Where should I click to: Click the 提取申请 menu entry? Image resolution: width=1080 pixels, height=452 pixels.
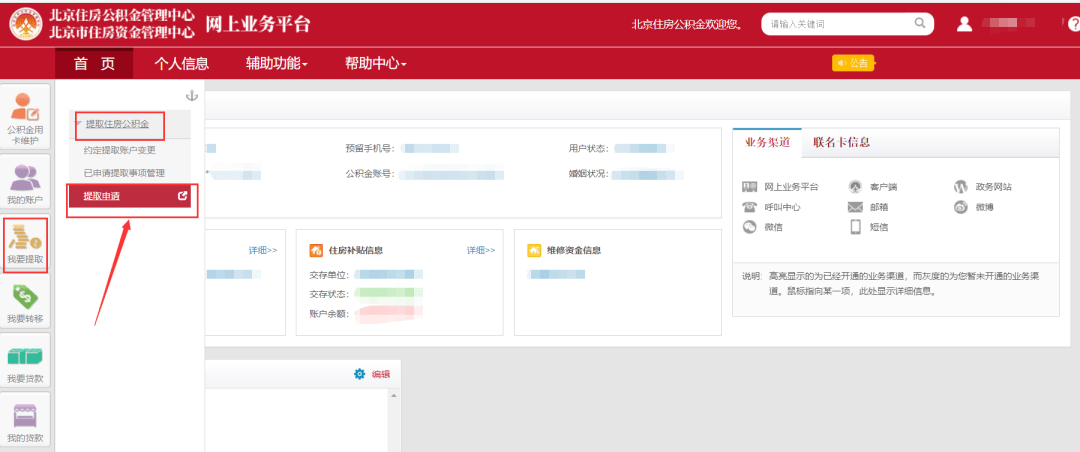point(102,196)
